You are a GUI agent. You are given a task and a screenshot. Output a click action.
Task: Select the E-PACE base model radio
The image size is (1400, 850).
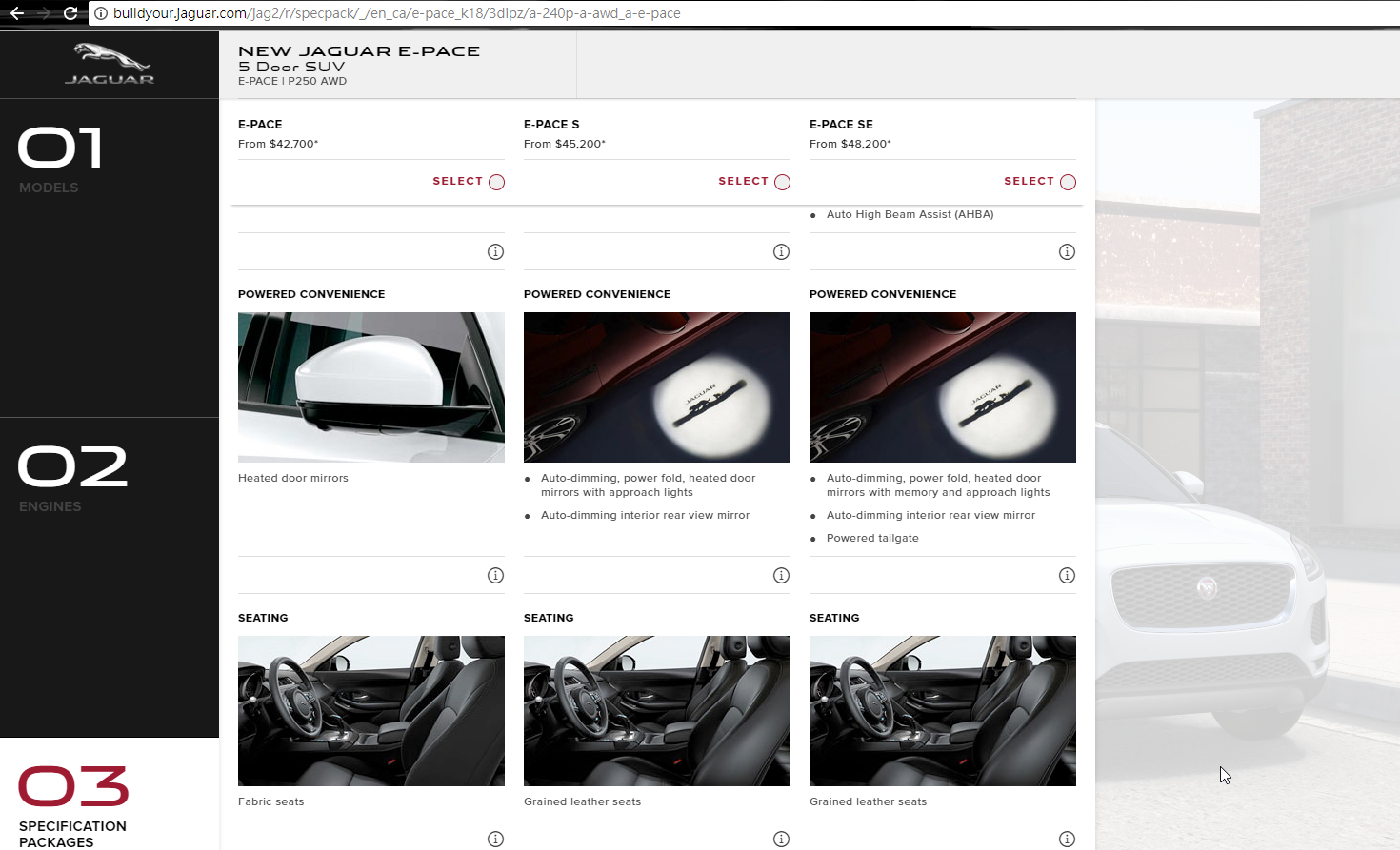496,182
